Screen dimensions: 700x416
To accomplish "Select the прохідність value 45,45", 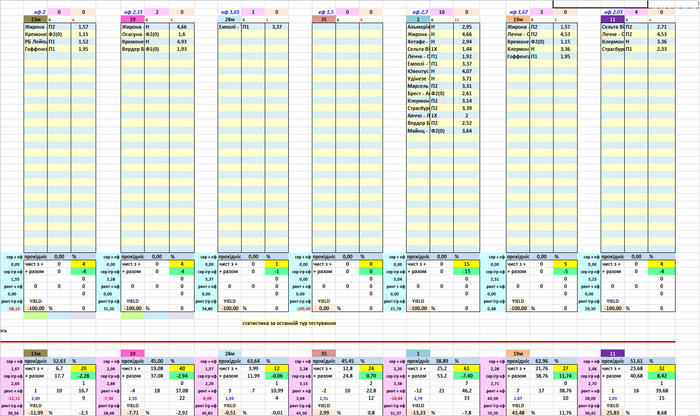I will (x=347, y=361).
